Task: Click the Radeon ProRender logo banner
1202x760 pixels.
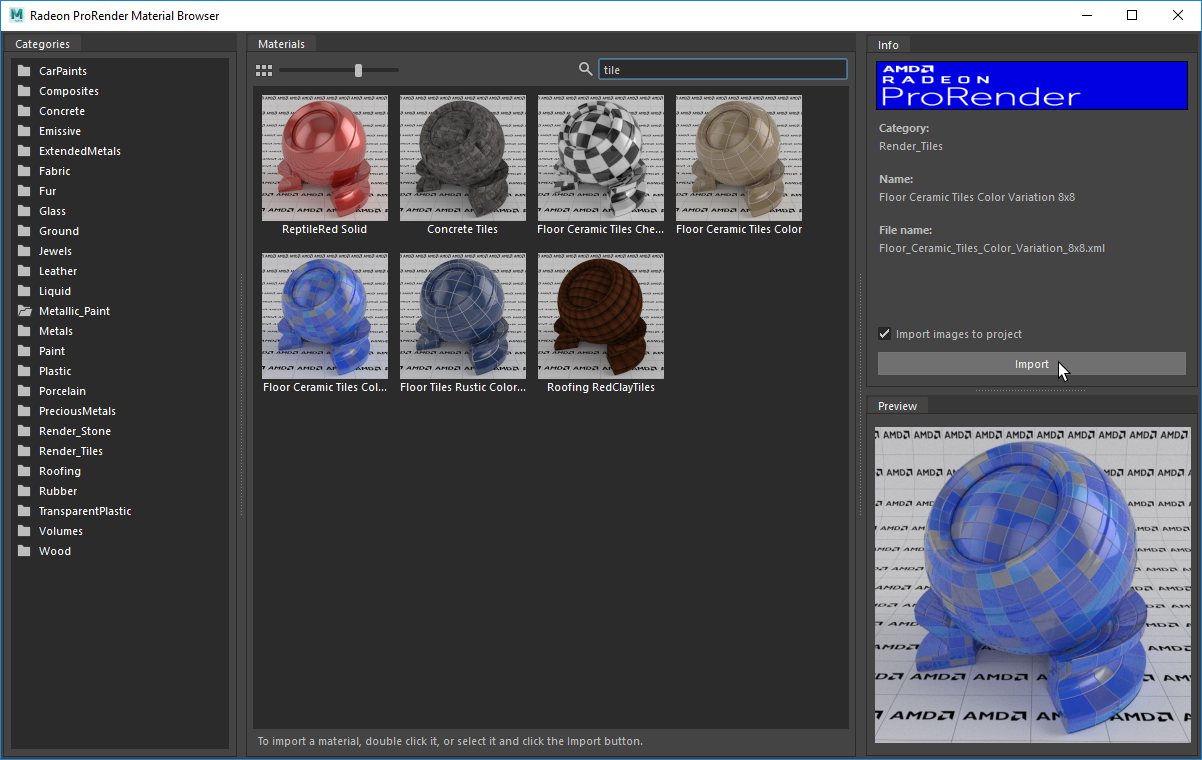Action: coord(1032,85)
